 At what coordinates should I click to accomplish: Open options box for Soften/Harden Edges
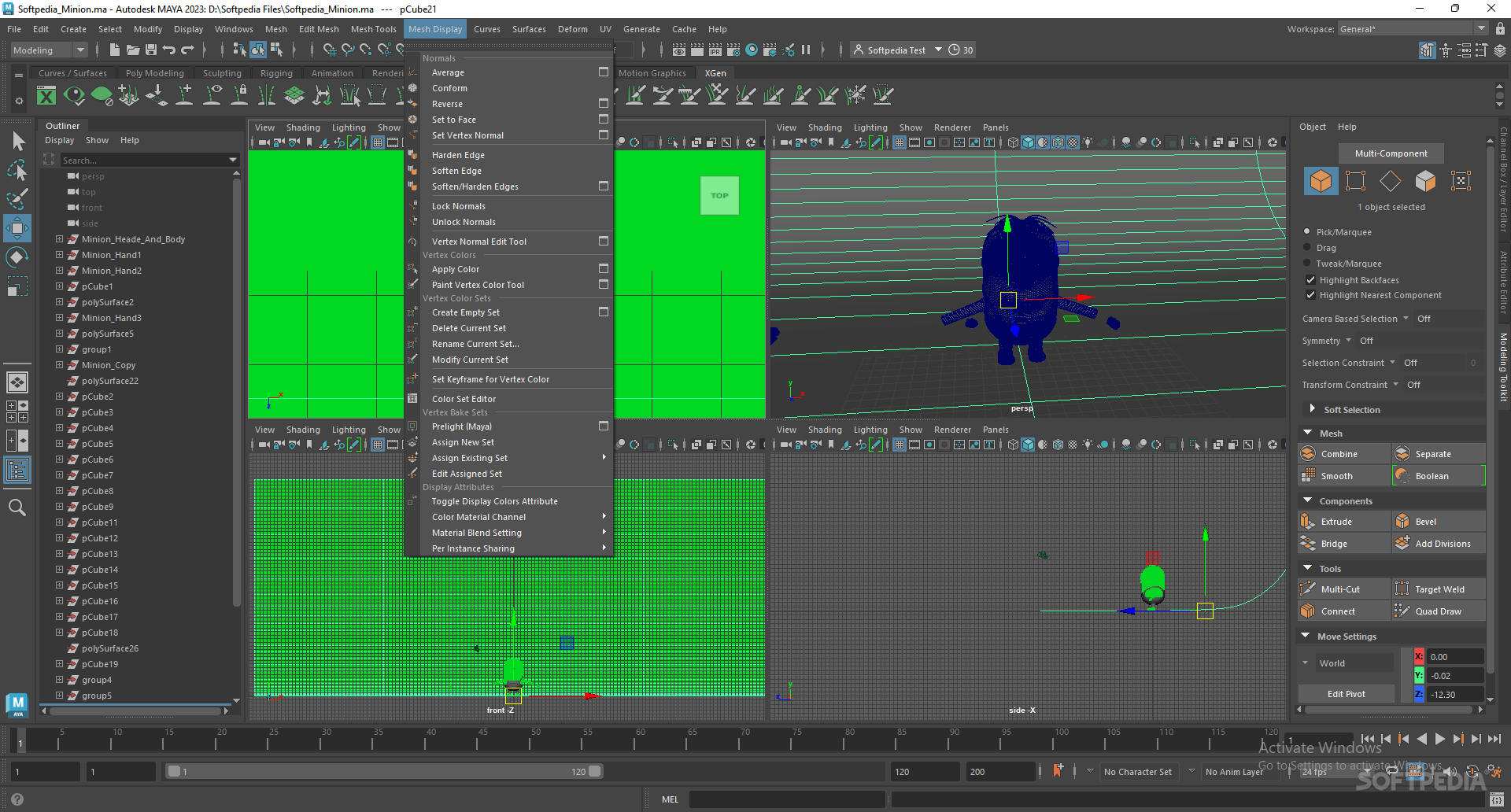[x=604, y=186]
